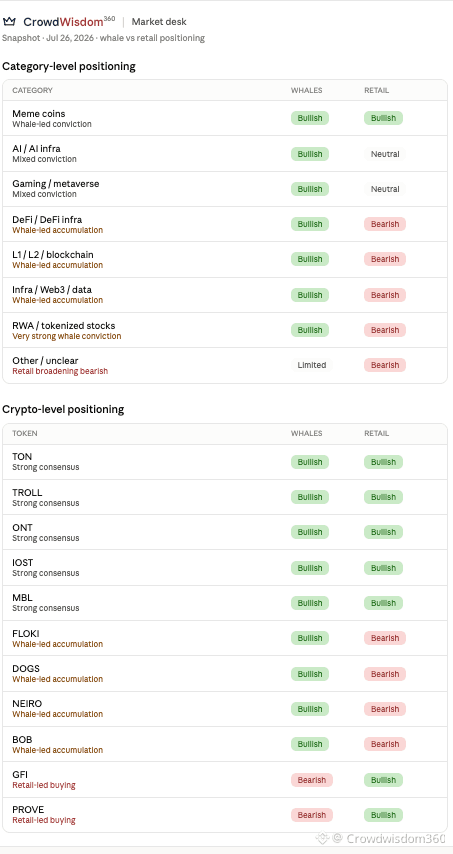Select the Market desk header label
This screenshot has width=453, height=854.
159,22
